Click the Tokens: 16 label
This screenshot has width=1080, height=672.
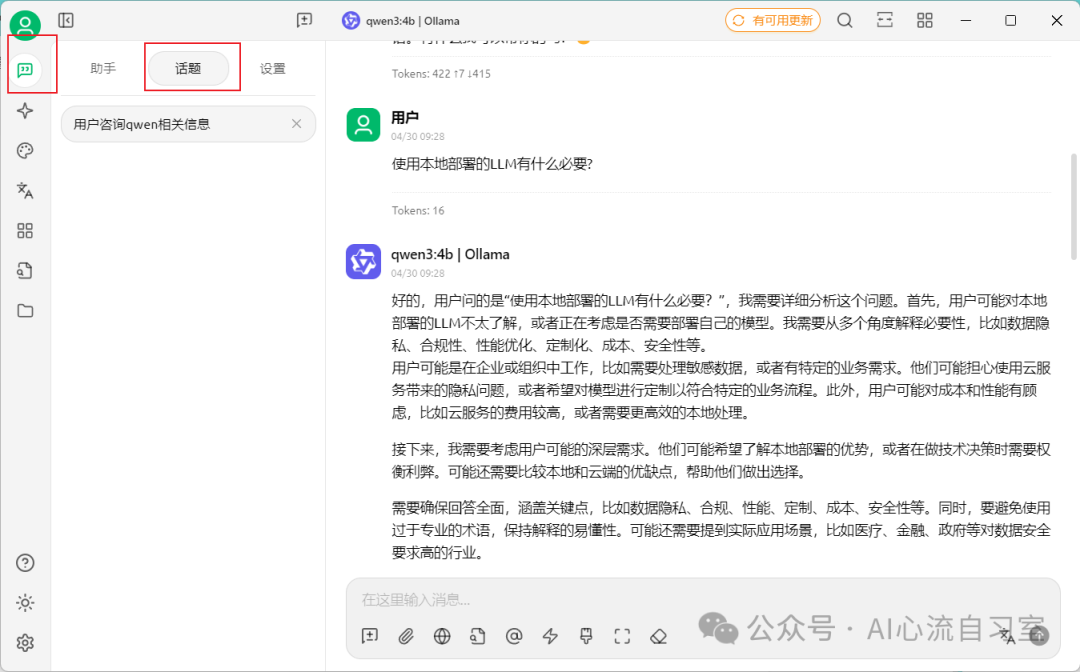point(418,211)
